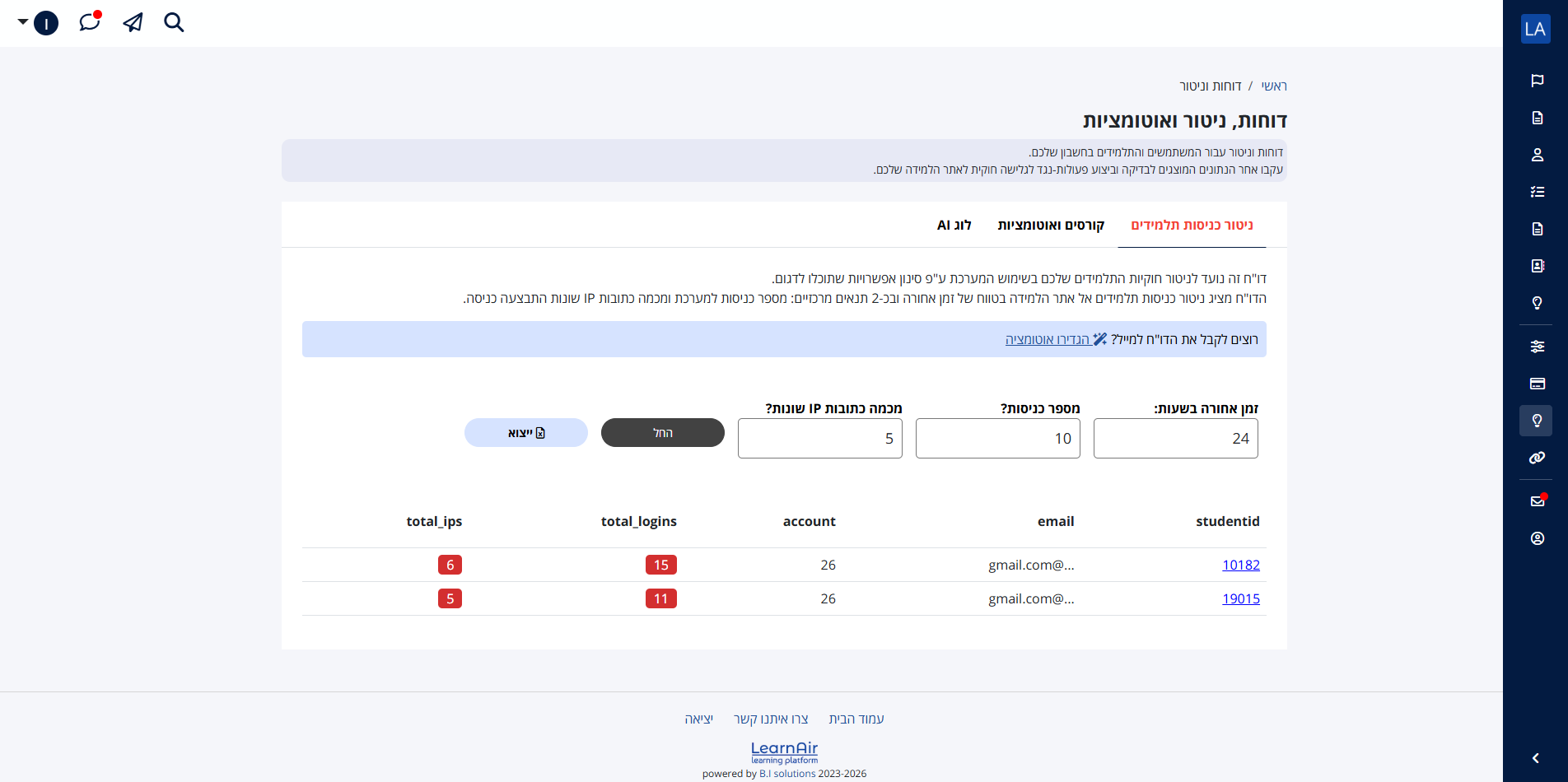Click the search magnifier icon in header
The width and height of the screenshot is (1568, 782).
(x=174, y=22)
